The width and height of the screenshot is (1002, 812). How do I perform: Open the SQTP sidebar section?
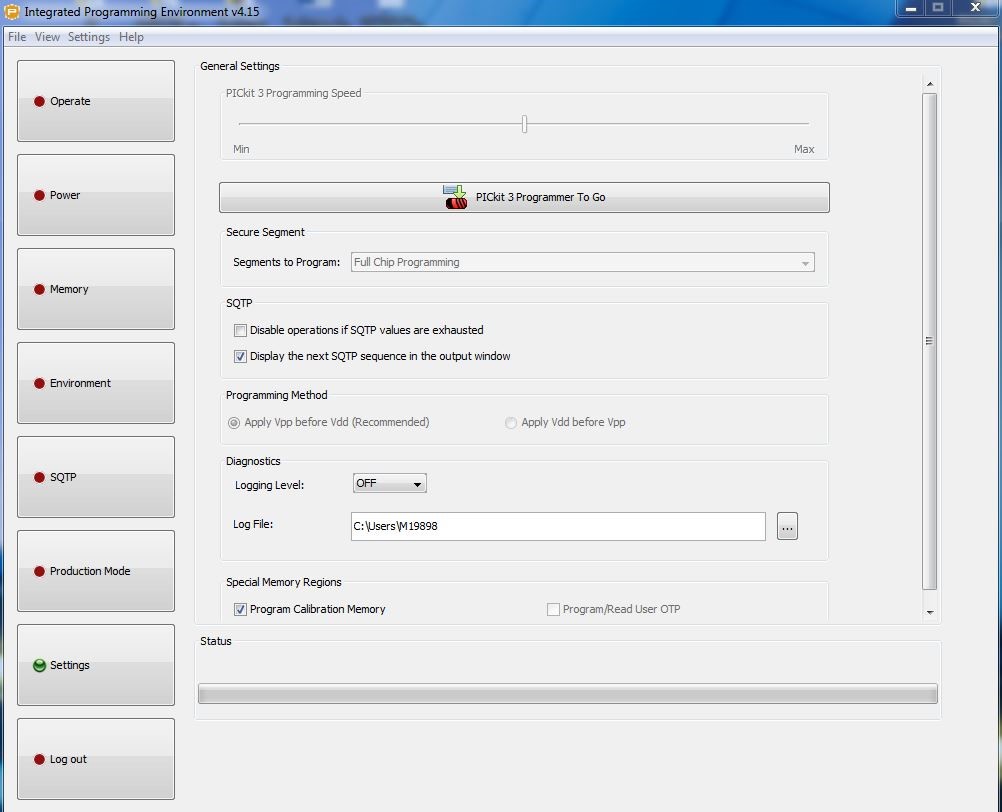(96, 477)
